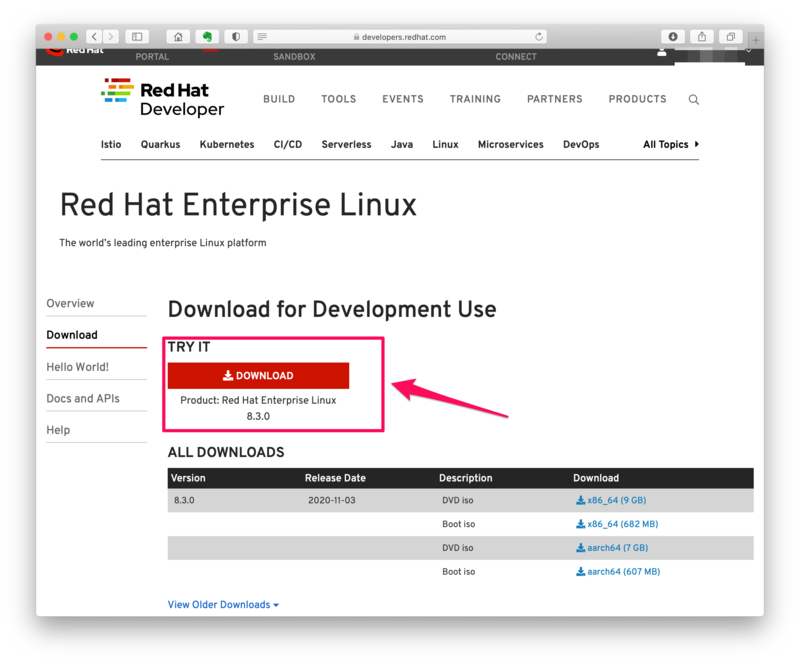
Task: Open Docs and APIs in the side menu
Action: [83, 399]
